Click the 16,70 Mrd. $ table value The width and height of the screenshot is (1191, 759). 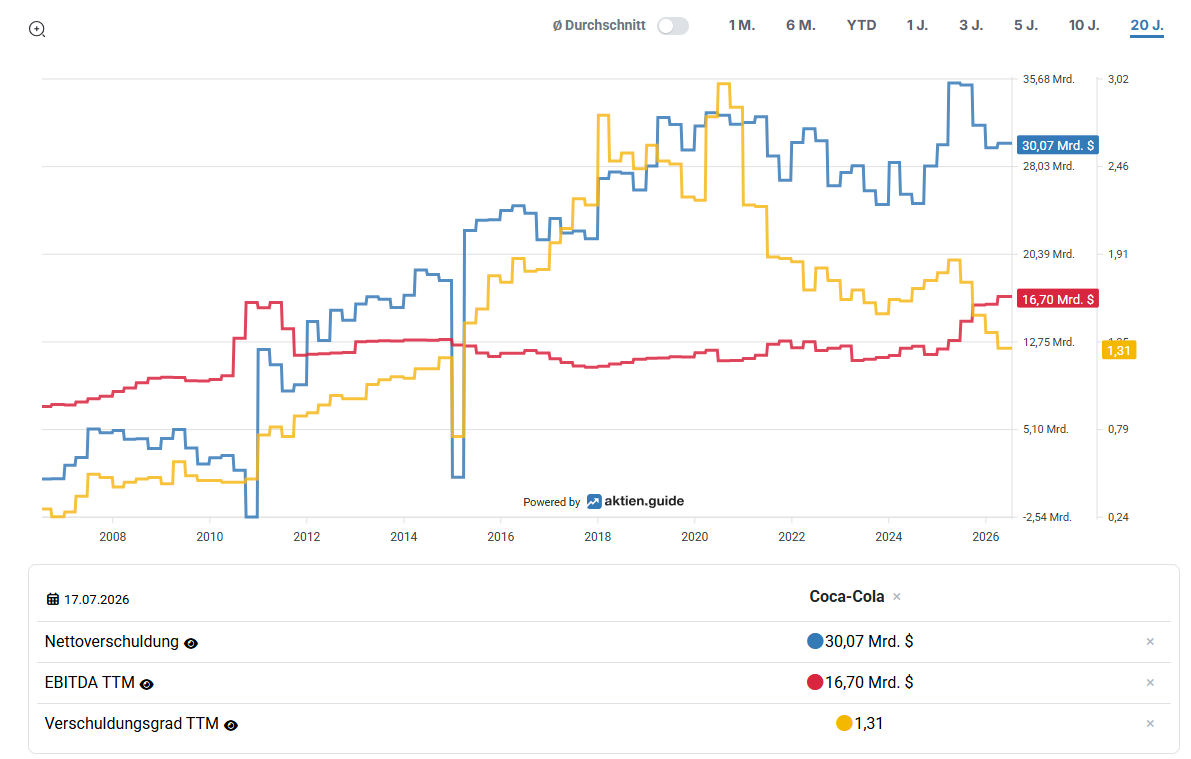click(x=869, y=683)
